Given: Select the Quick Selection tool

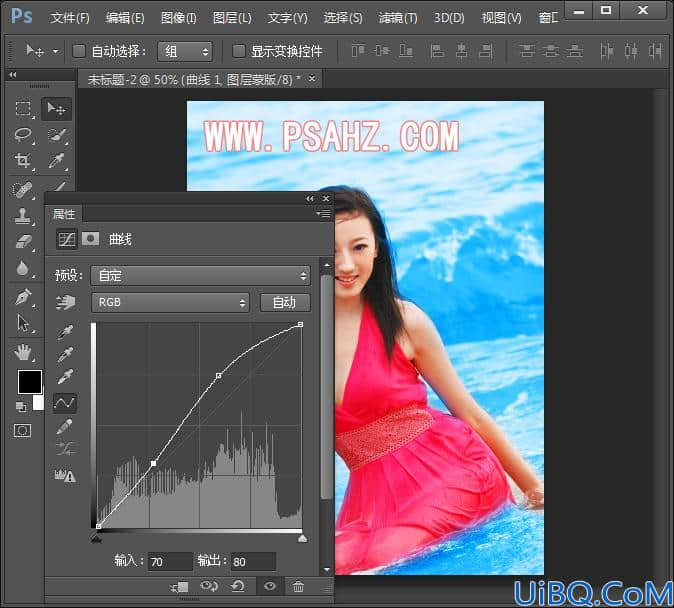Looking at the screenshot, I should click(56, 135).
